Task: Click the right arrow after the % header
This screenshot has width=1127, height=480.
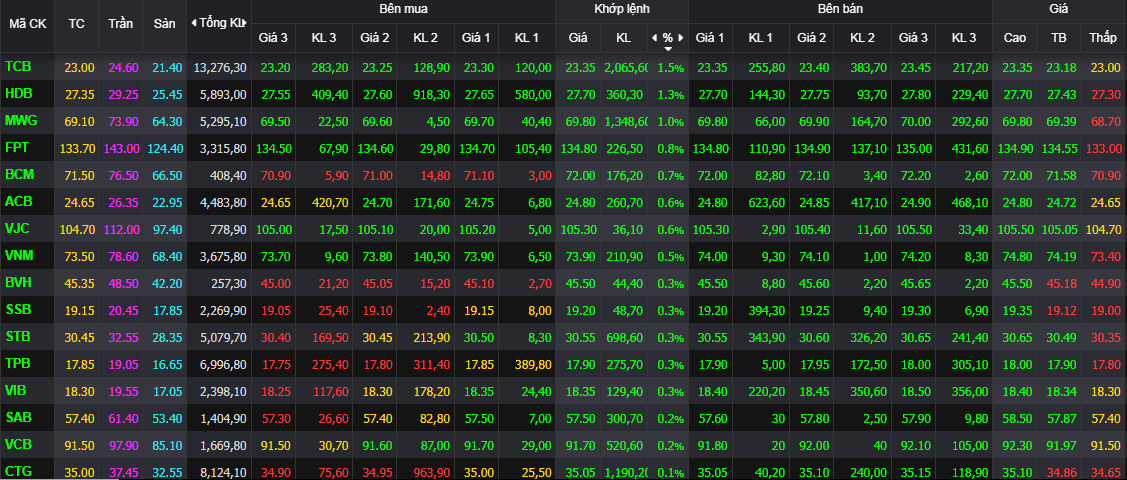Action: (x=679, y=37)
